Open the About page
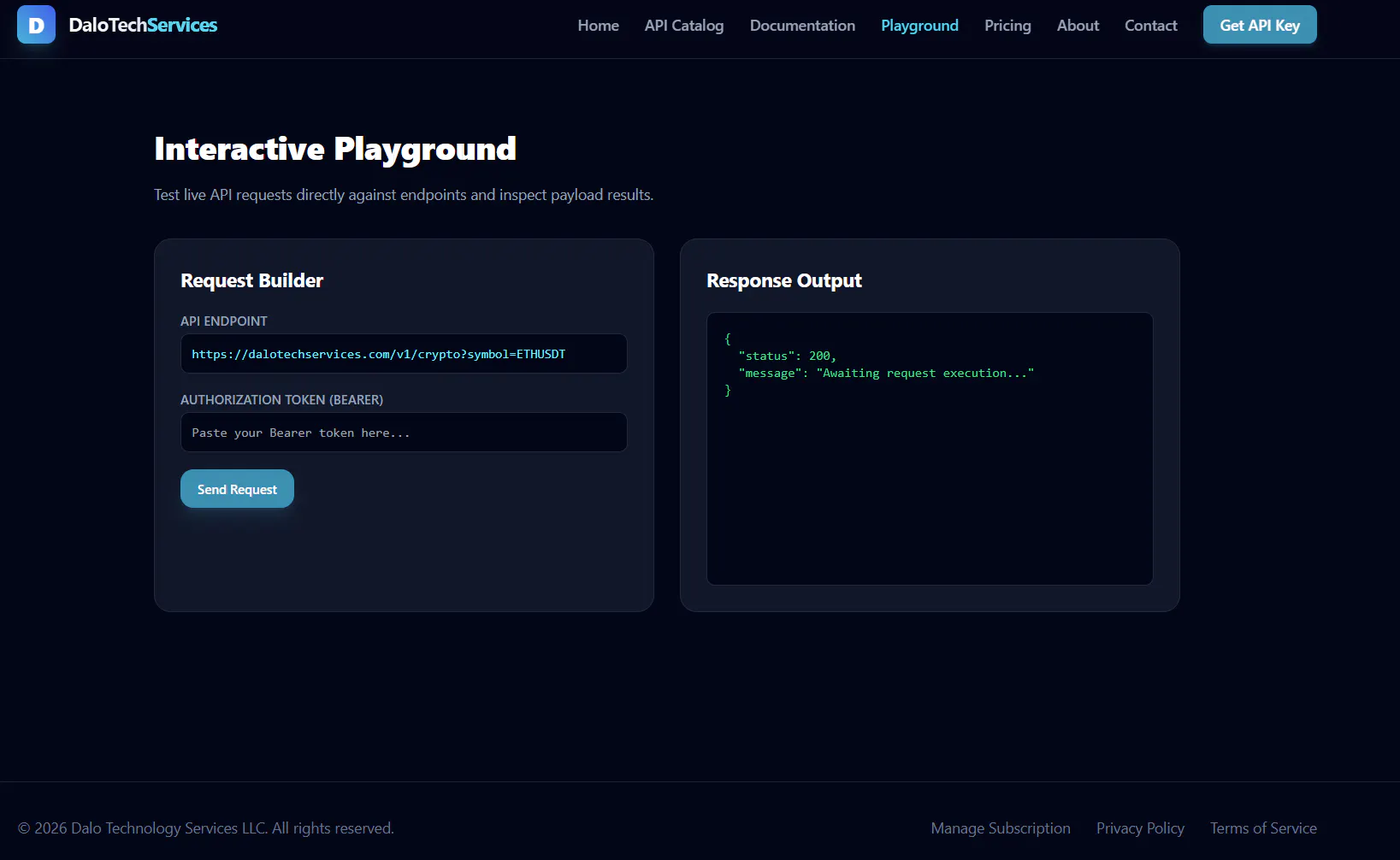Screen dimensions: 1400x860 click(1078, 26)
